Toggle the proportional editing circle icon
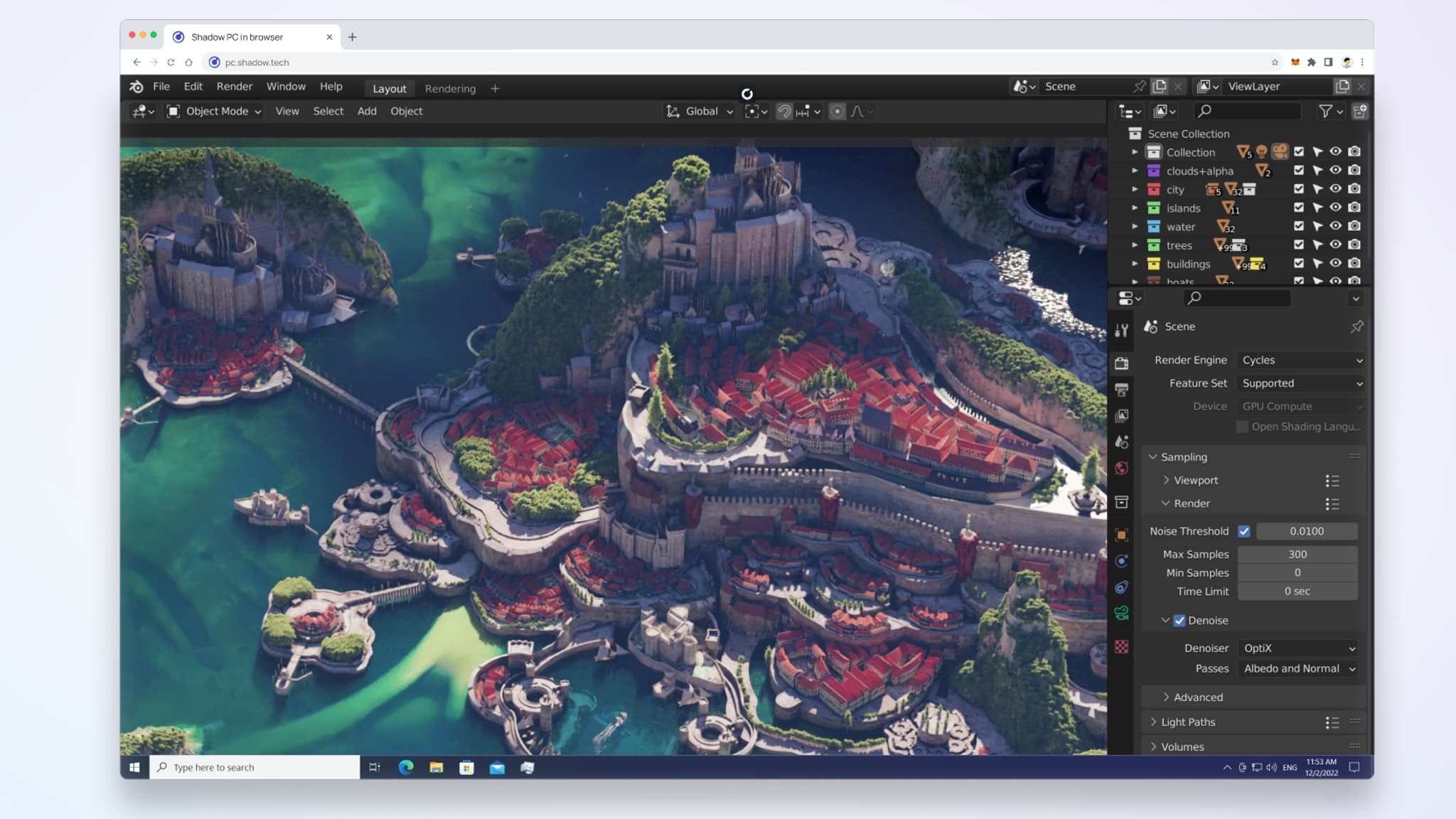Viewport: 1456px width, 819px height. [x=837, y=112]
